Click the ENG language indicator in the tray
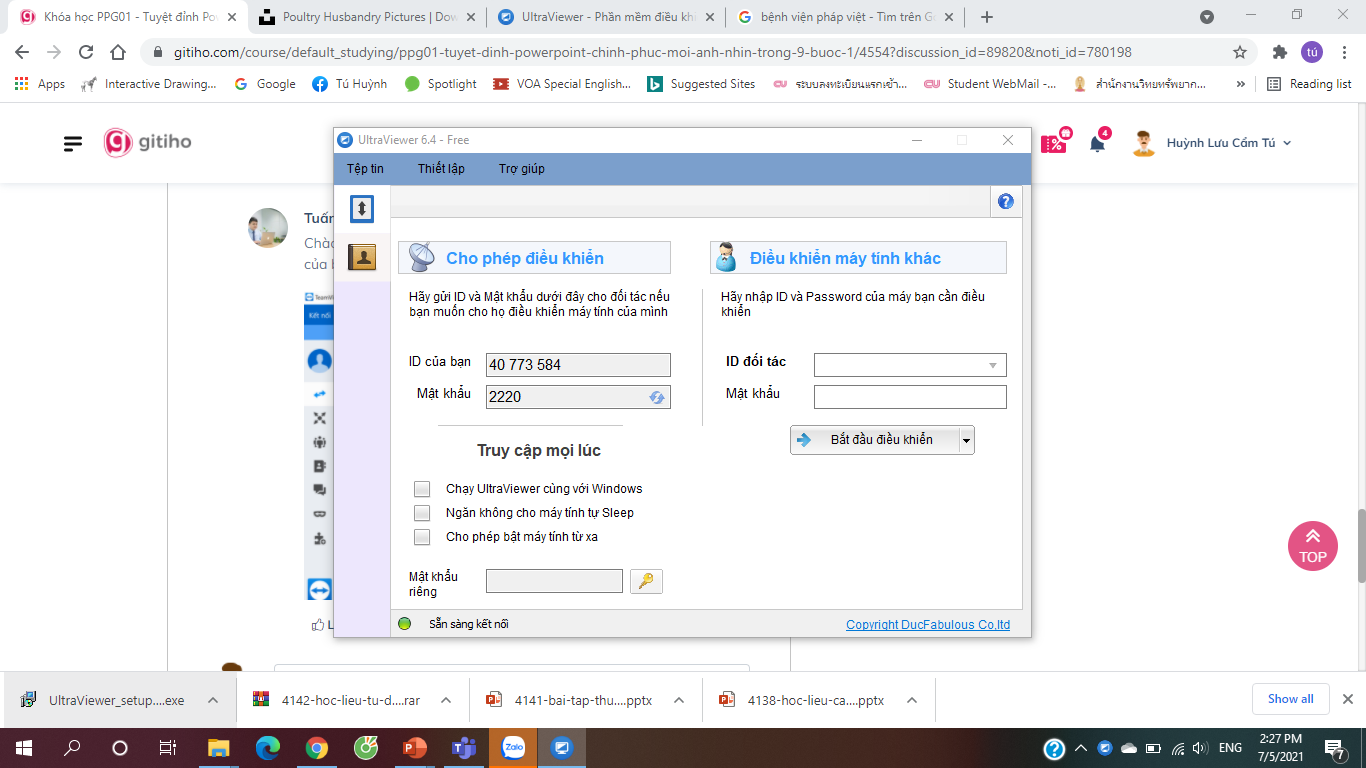This screenshot has height=768, width=1366. (x=1231, y=748)
